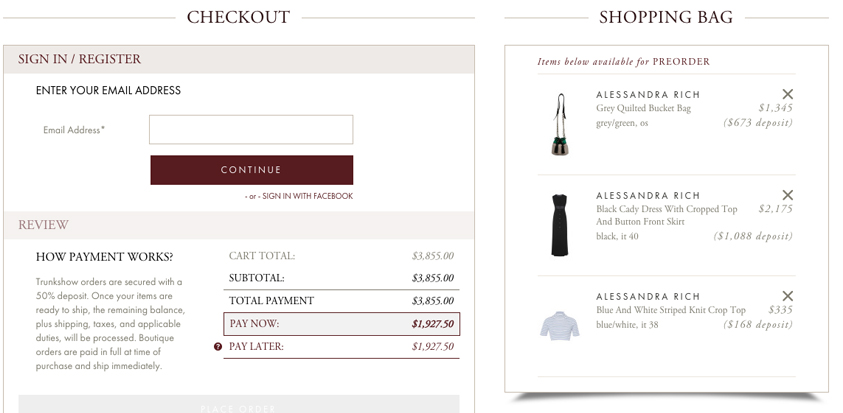Remove Blue And White Striped Knit Crop Top
The width and height of the screenshot is (843, 413).
(787, 296)
